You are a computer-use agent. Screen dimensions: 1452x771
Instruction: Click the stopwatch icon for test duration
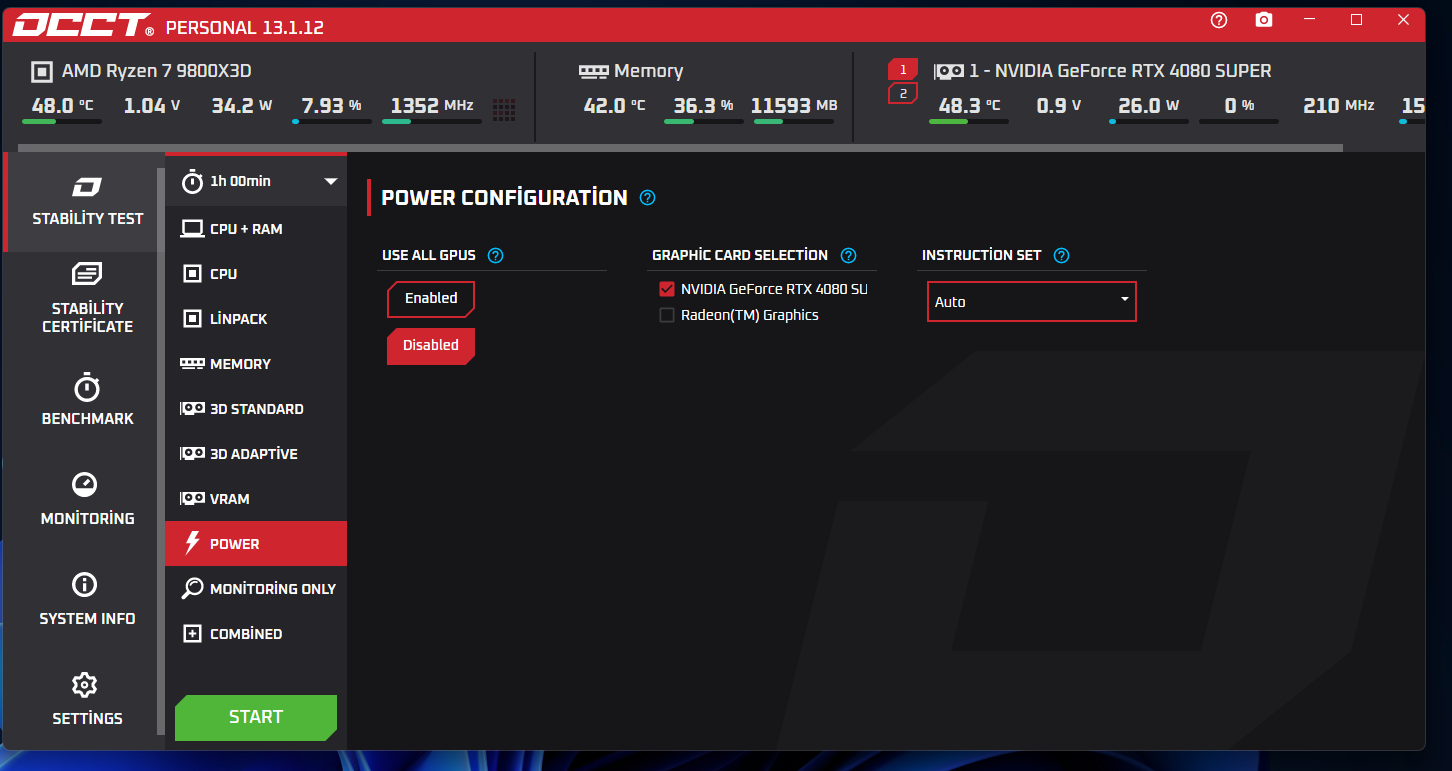192,182
